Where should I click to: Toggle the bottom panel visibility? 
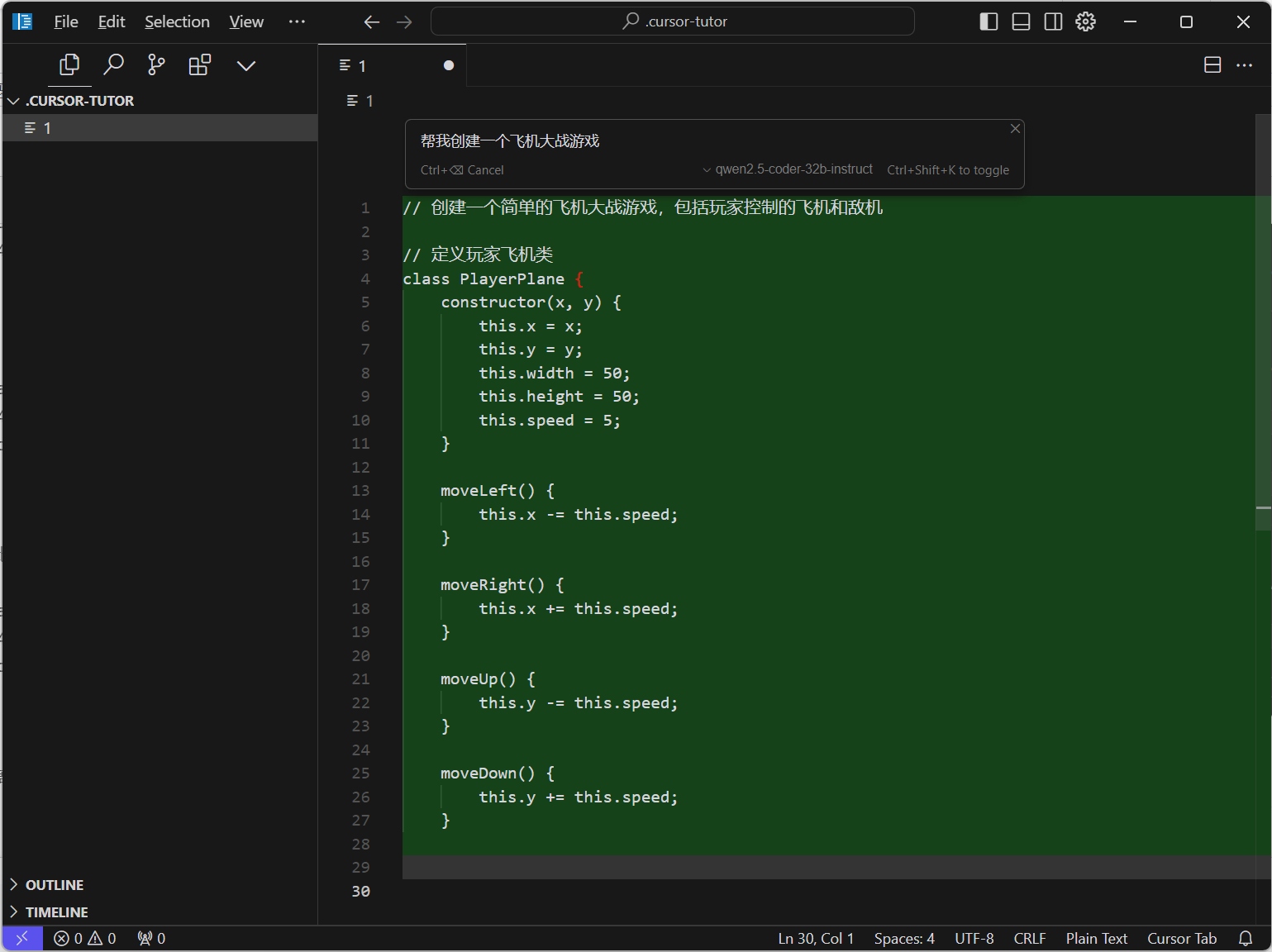click(1020, 21)
